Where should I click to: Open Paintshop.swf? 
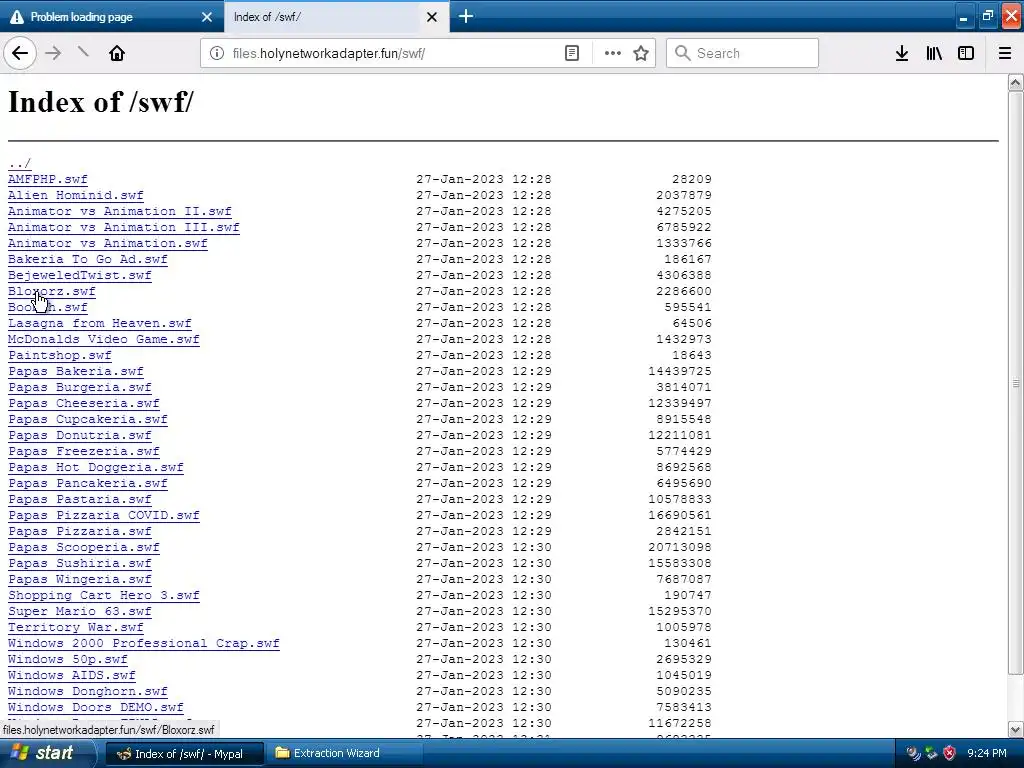(60, 355)
